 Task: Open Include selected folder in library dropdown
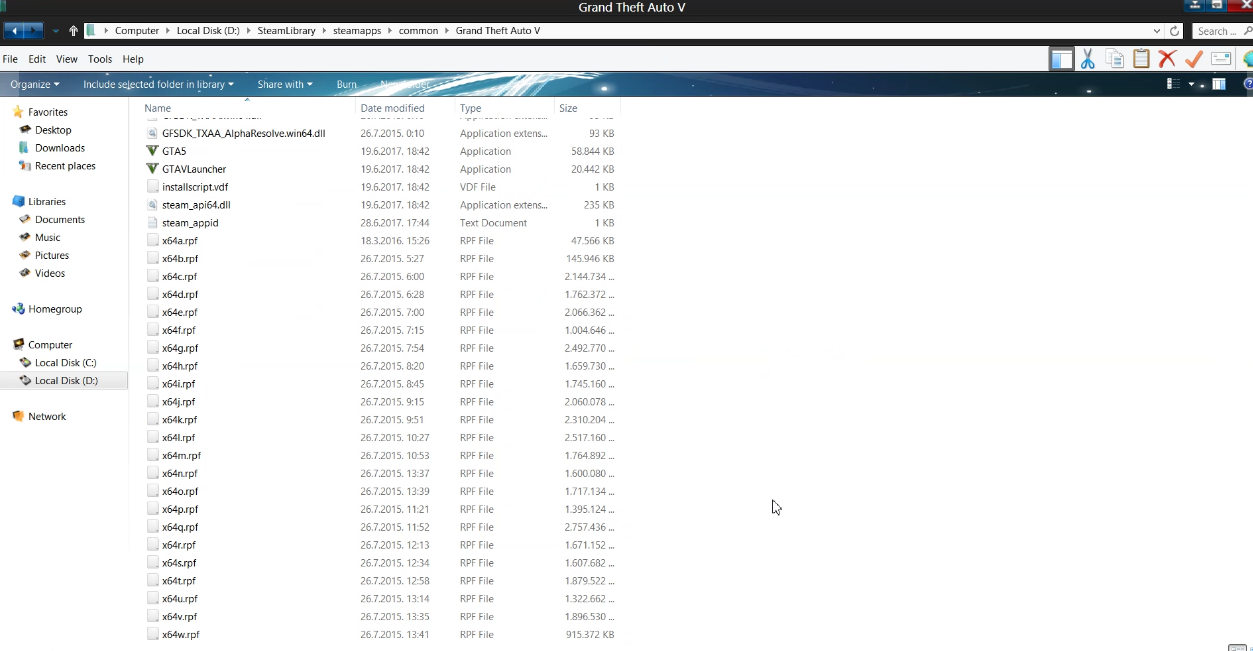point(158,84)
